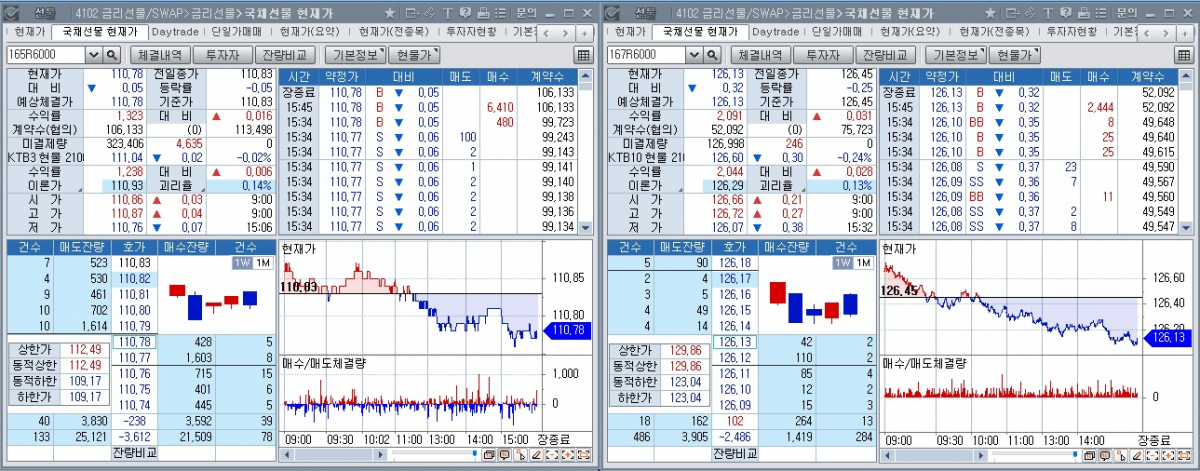Screen dimensions: 1200x471
Task: Click the first chart tool icon under left chart
Action: tap(489, 454)
